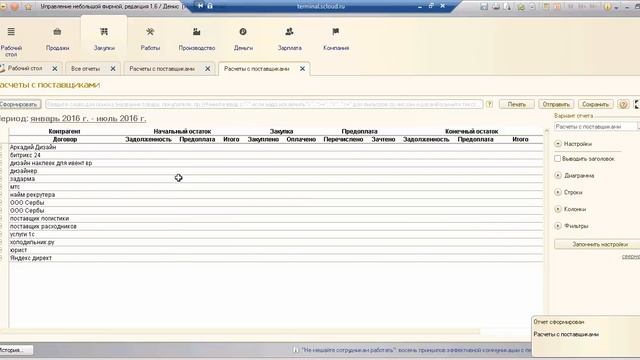Open the Рабочий стол section icon
This screenshot has height=360, width=640.
[11, 32]
